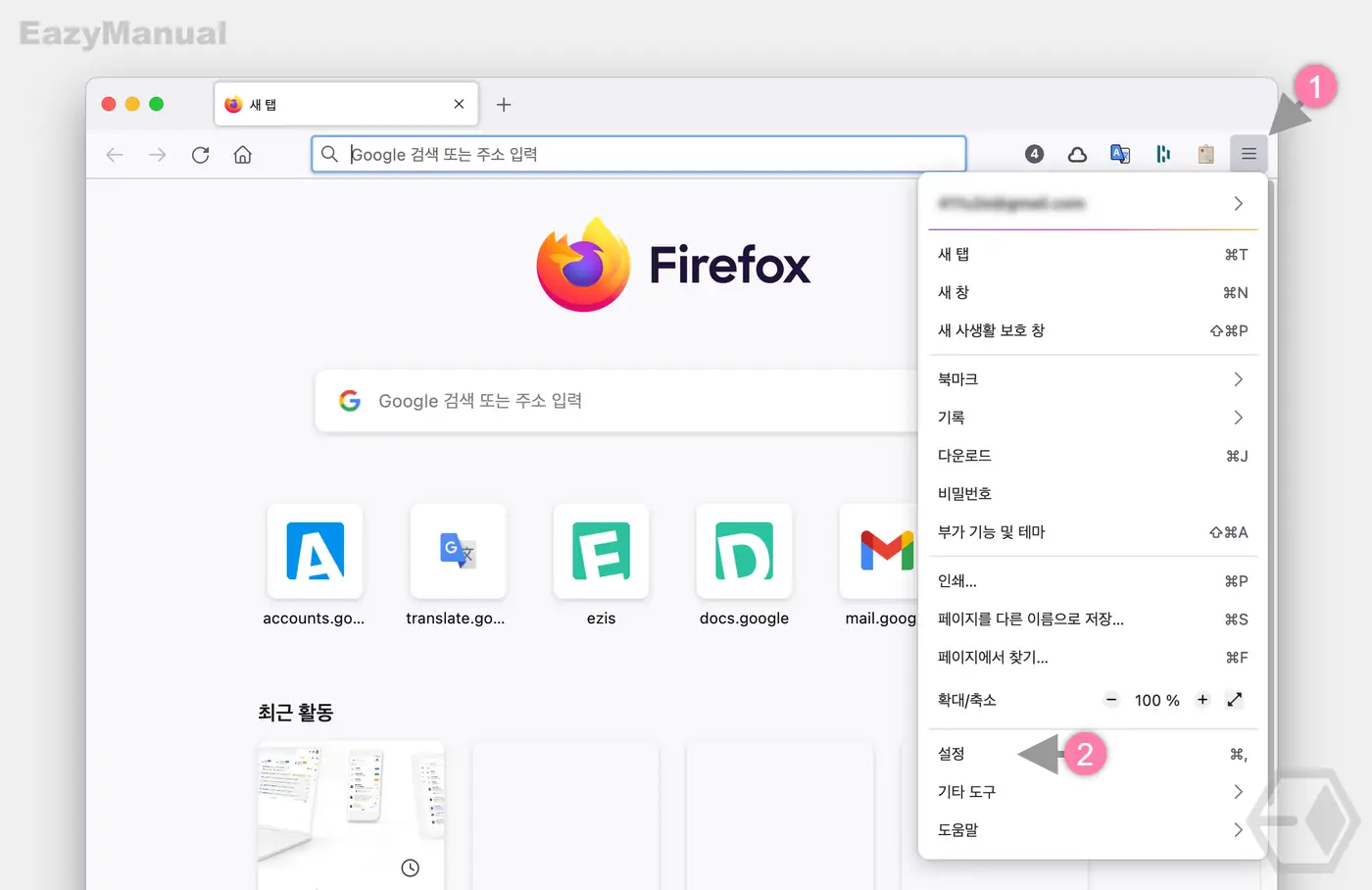Click the Firefox logo on the page
Image resolution: width=1372 pixels, height=890 pixels.
tap(583, 265)
